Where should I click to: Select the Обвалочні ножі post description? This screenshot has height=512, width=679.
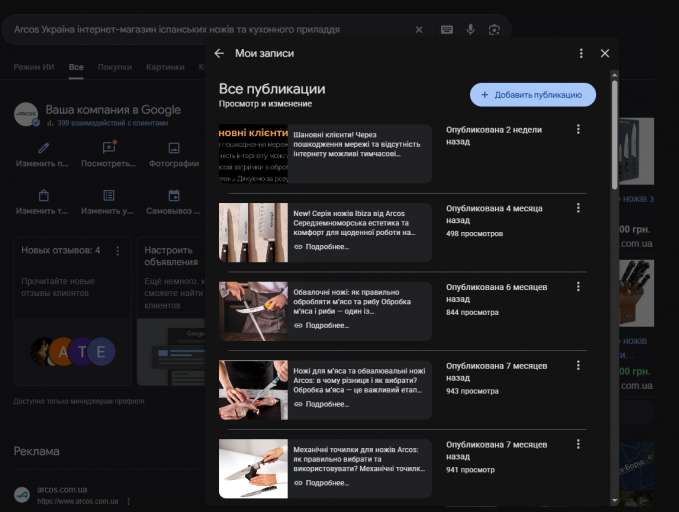tap(352, 302)
